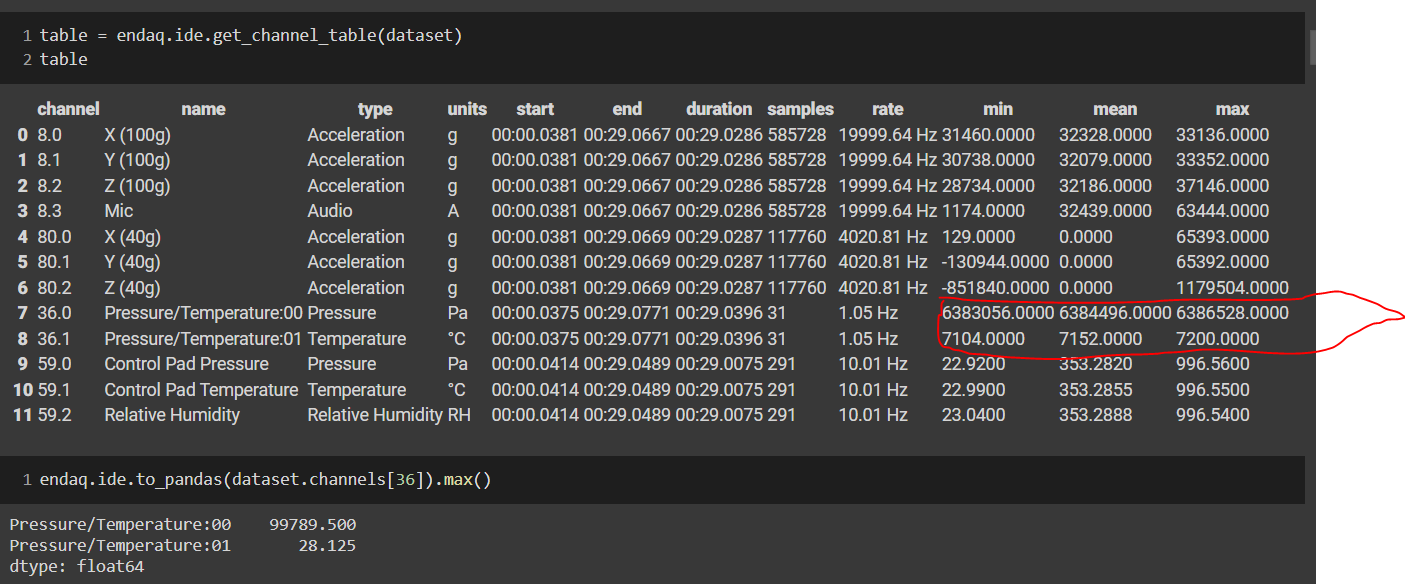The image size is (1405, 584).
Task: Click the 19999.64 Hz rate value for channel 8.0
Action: [886, 134]
